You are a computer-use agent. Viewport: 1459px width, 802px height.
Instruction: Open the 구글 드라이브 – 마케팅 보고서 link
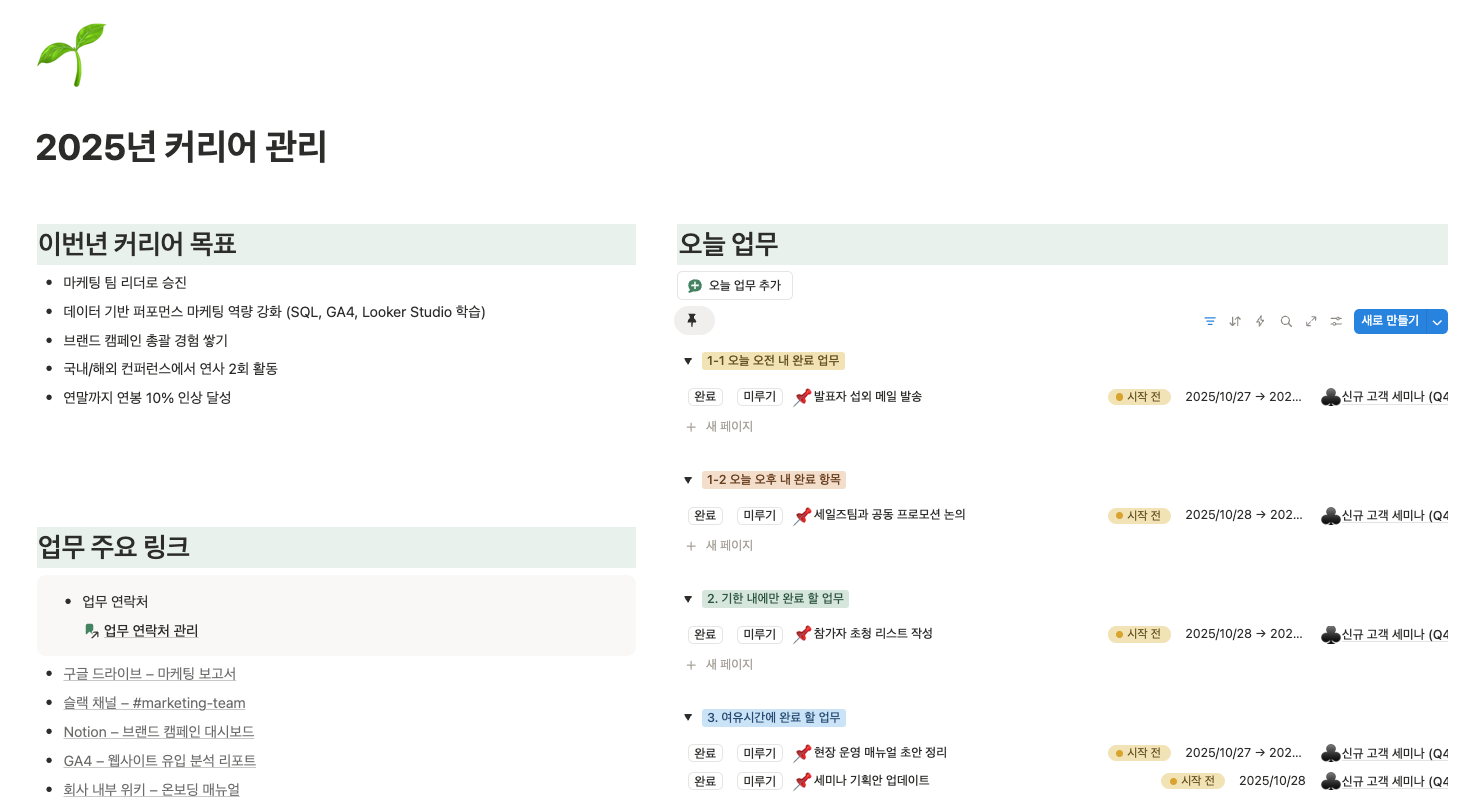150,674
